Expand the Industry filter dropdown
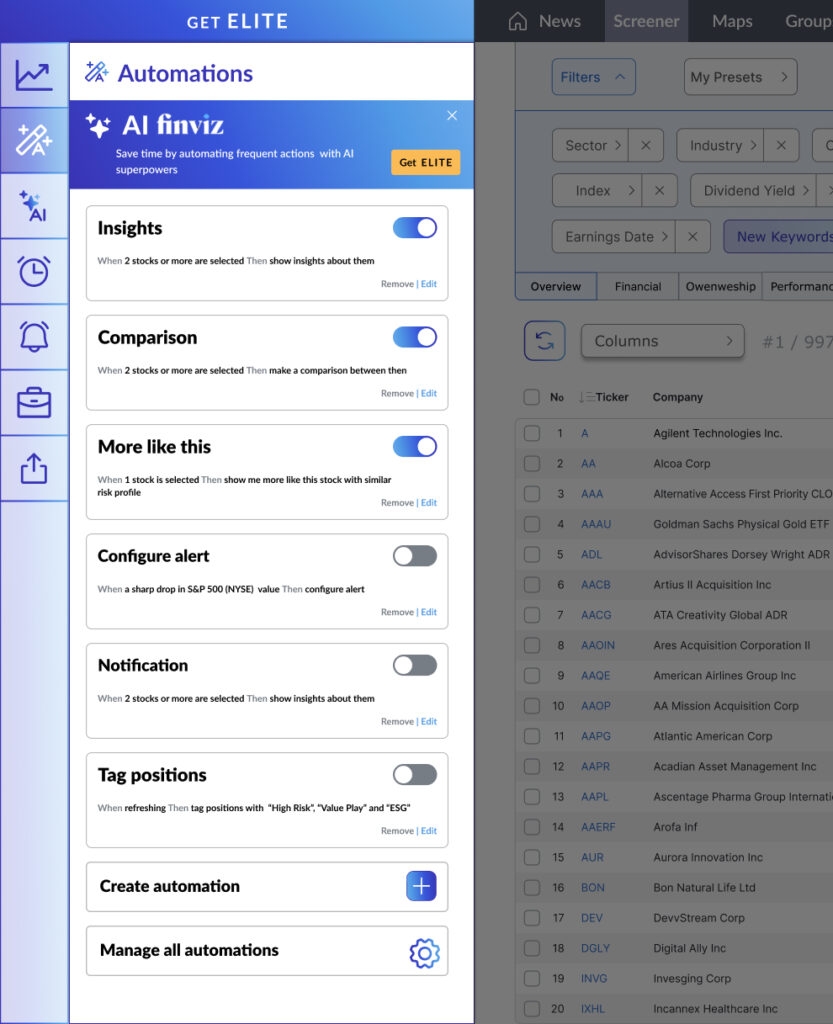The height and width of the screenshot is (1024, 833). 721,145
